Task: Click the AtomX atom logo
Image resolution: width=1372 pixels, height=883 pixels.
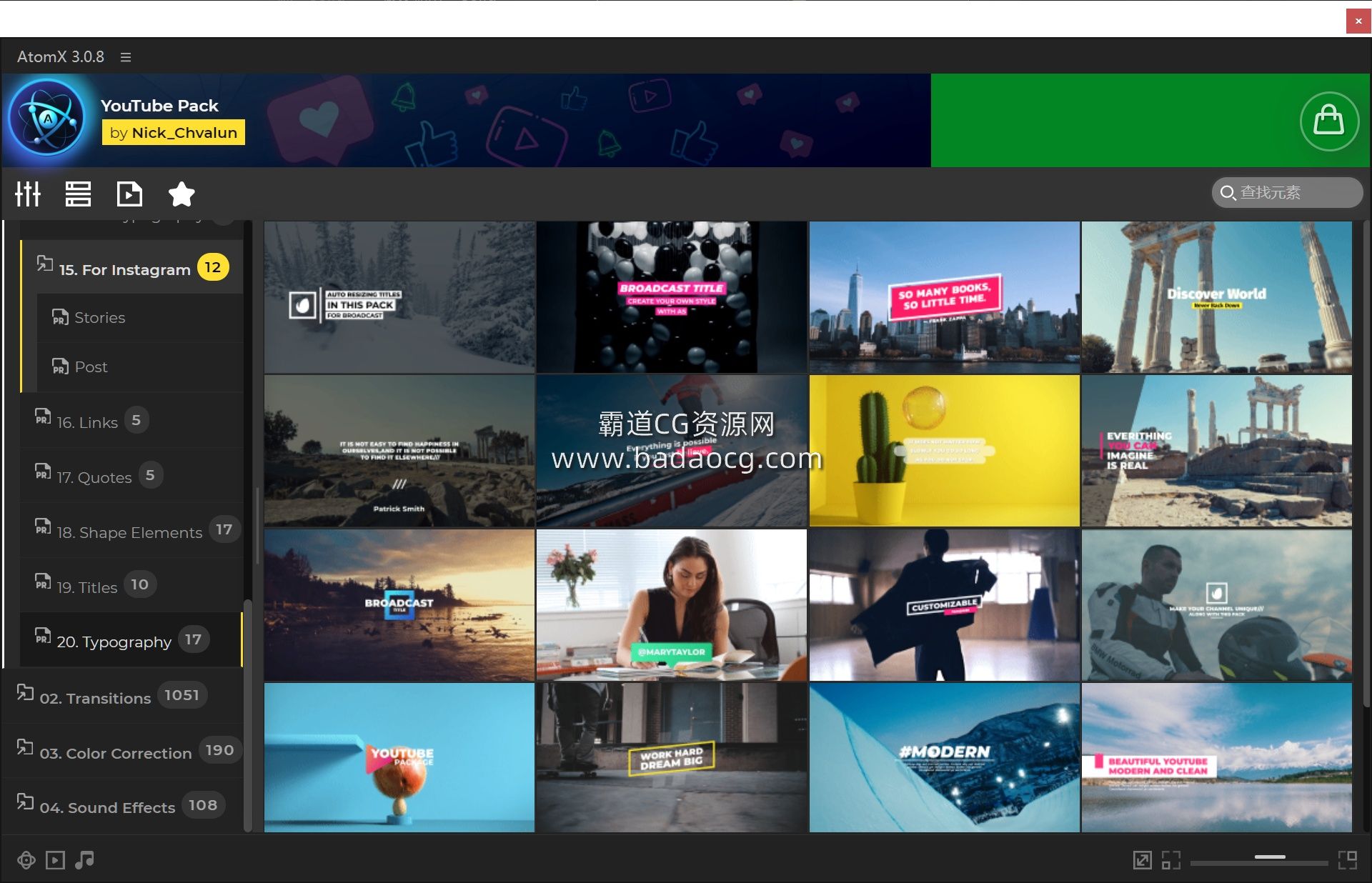Action: tap(48, 118)
